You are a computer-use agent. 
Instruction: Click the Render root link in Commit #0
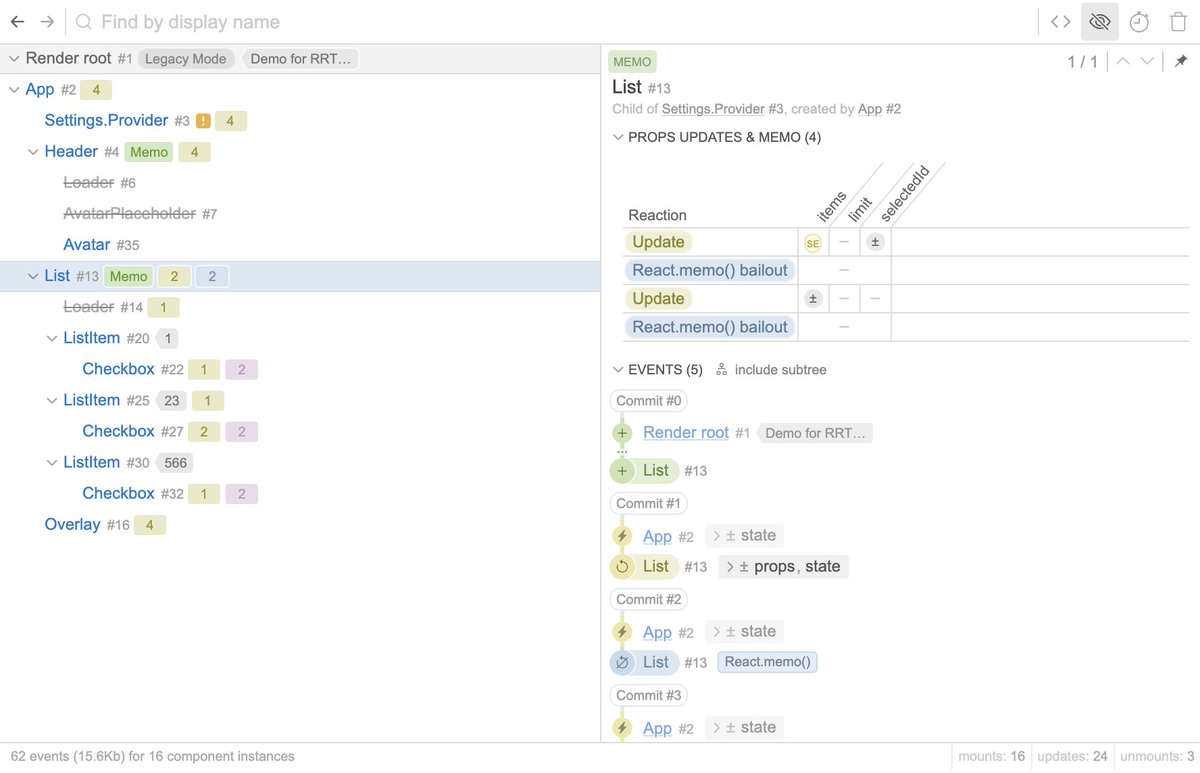[684, 432]
